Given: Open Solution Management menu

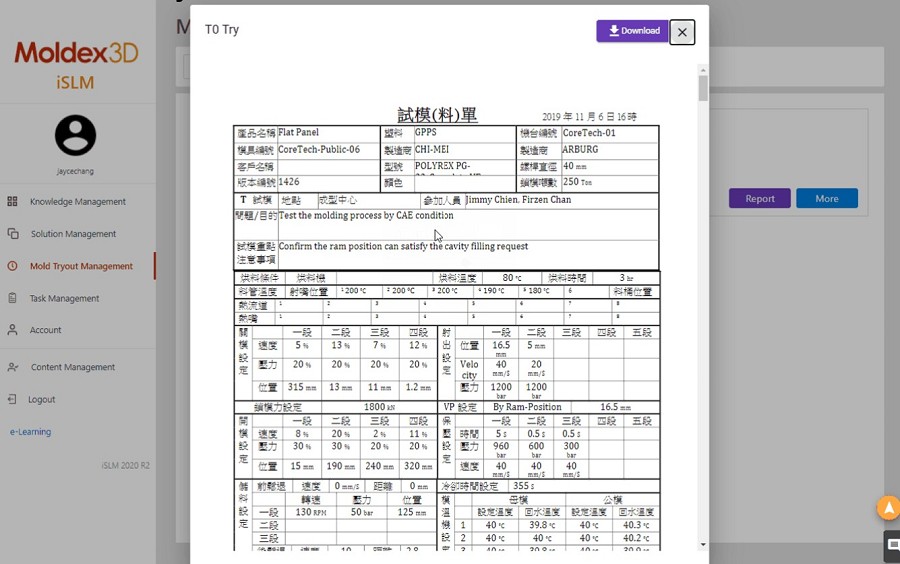Looking at the screenshot, I should [73, 234].
